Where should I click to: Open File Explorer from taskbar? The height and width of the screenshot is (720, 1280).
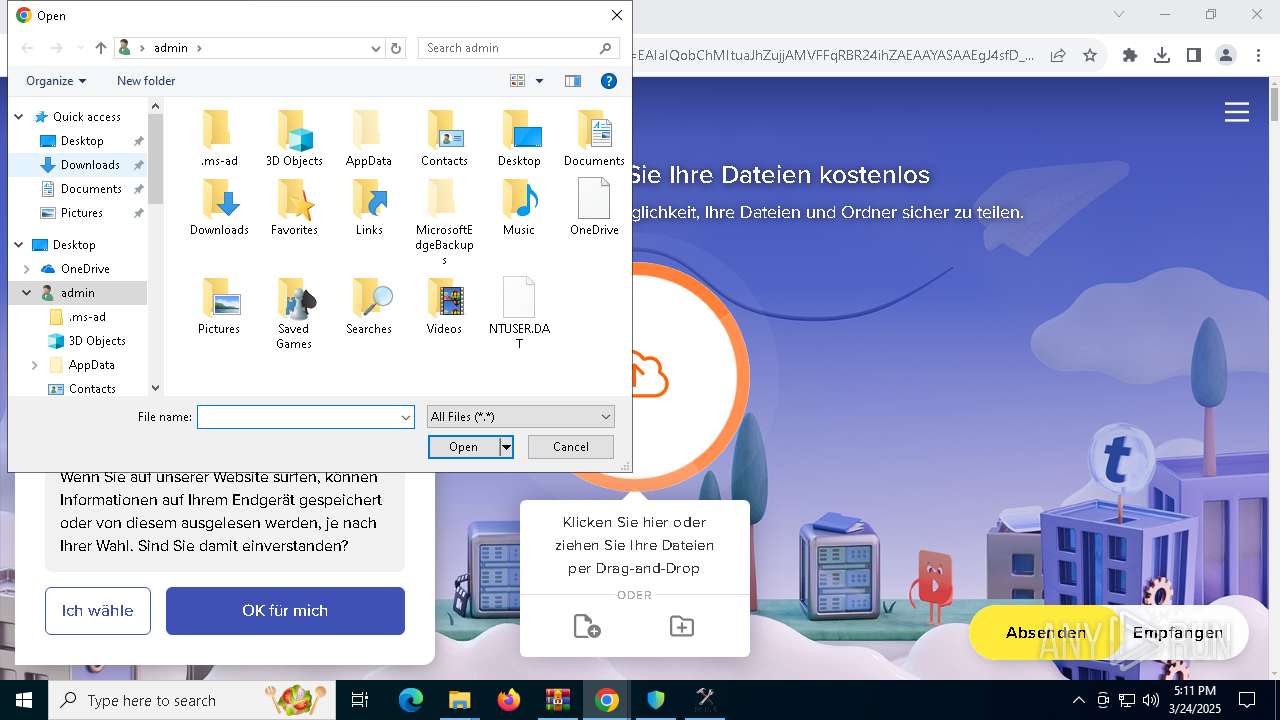click(x=460, y=700)
